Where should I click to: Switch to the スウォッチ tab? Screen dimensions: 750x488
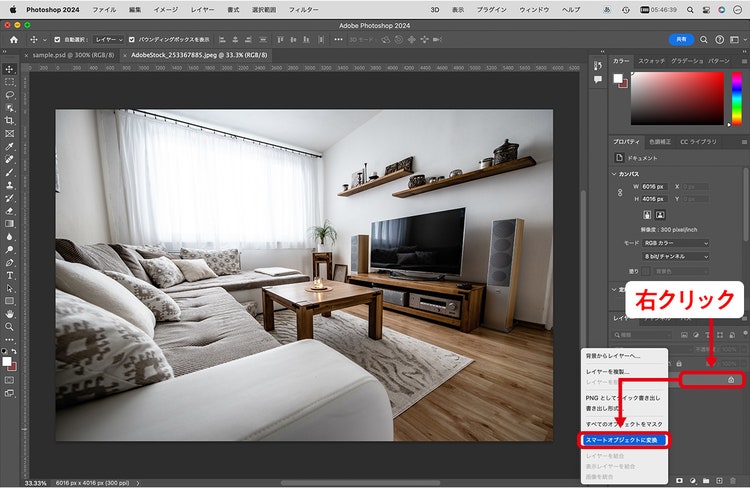tap(651, 61)
